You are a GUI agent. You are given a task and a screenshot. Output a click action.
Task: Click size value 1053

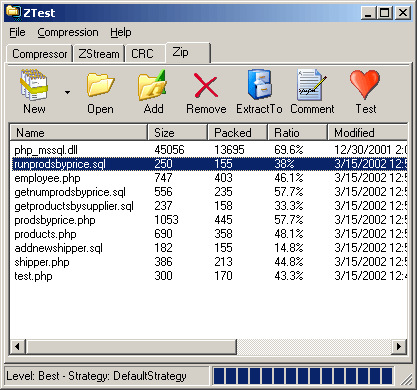click(x=166, y=220)
